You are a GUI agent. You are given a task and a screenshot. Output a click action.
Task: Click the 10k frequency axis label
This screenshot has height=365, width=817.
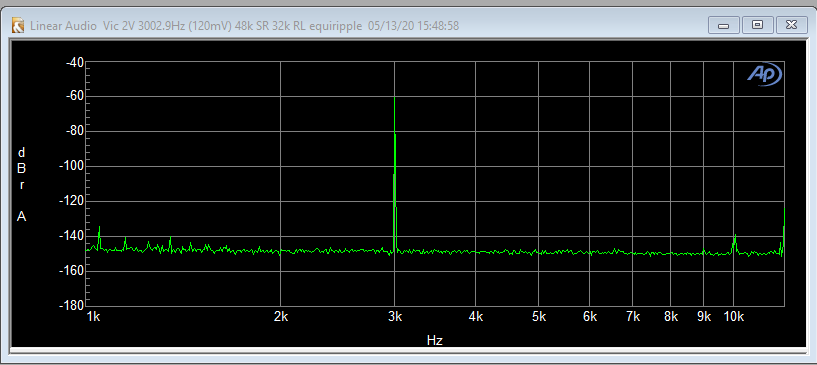coord(734,317)
